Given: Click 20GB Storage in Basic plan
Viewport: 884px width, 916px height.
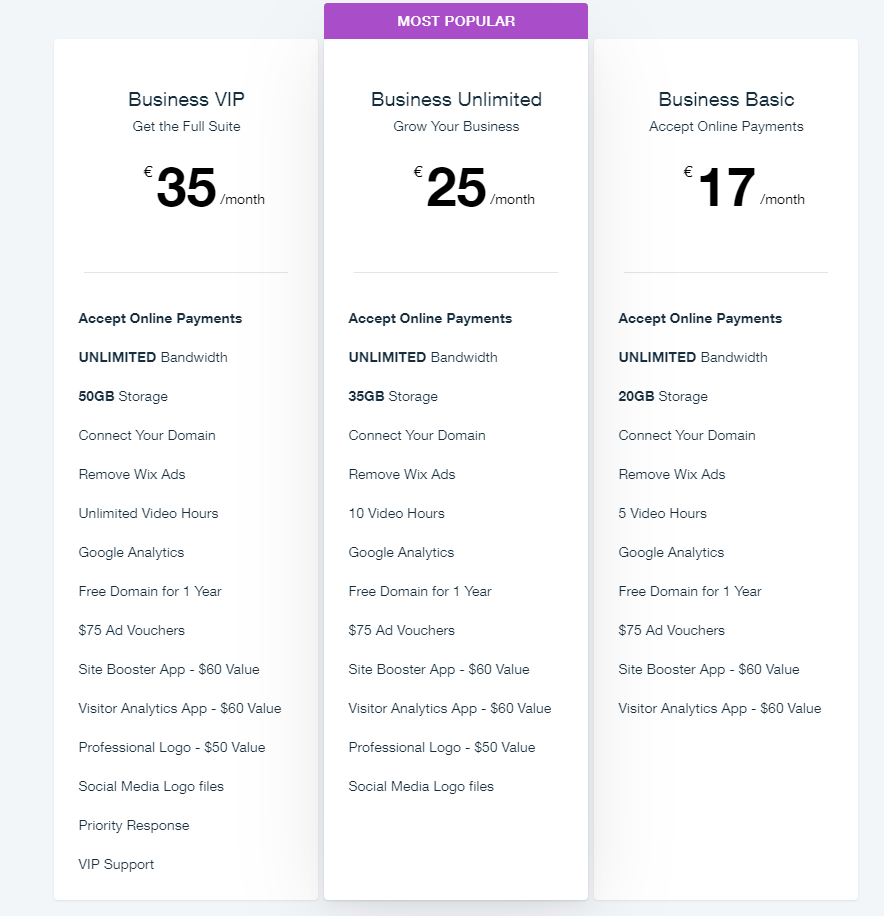Looking at the screenshot, I should 663,397.
